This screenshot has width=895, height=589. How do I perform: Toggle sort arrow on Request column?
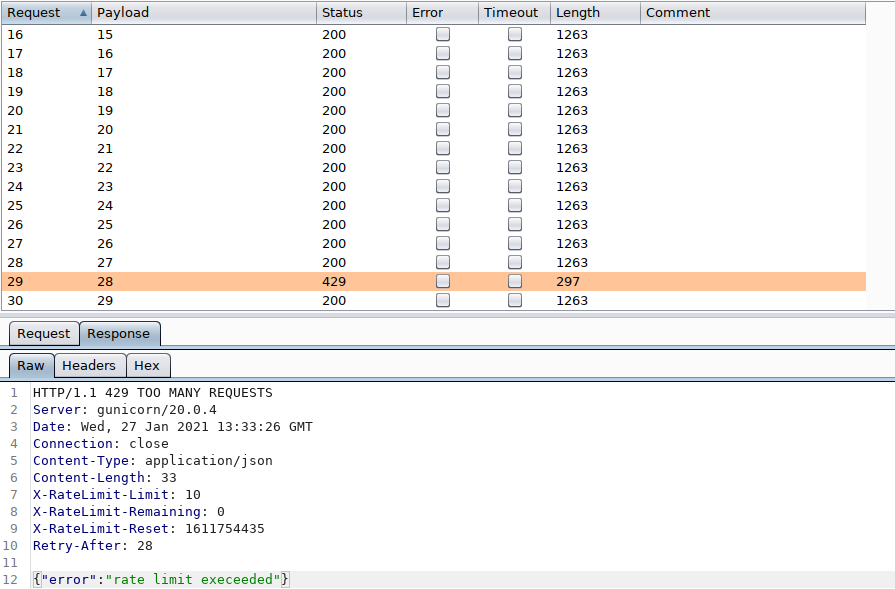coord(83,13)
